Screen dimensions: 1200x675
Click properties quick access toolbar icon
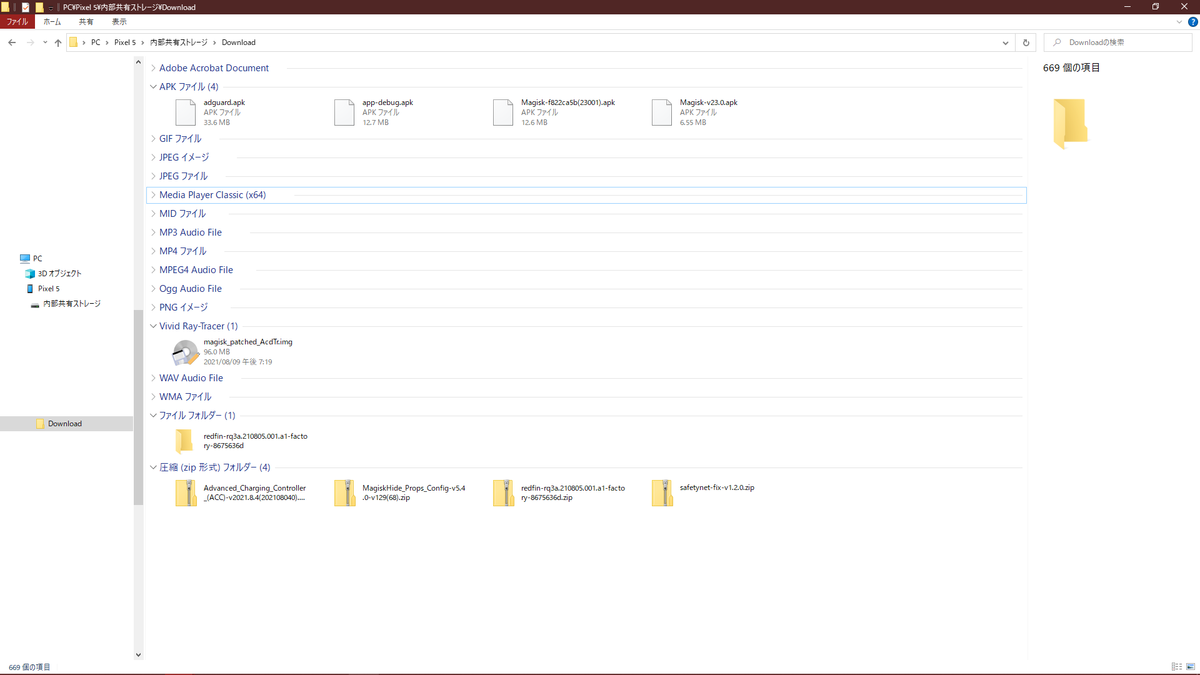click(x=26, y=7)
